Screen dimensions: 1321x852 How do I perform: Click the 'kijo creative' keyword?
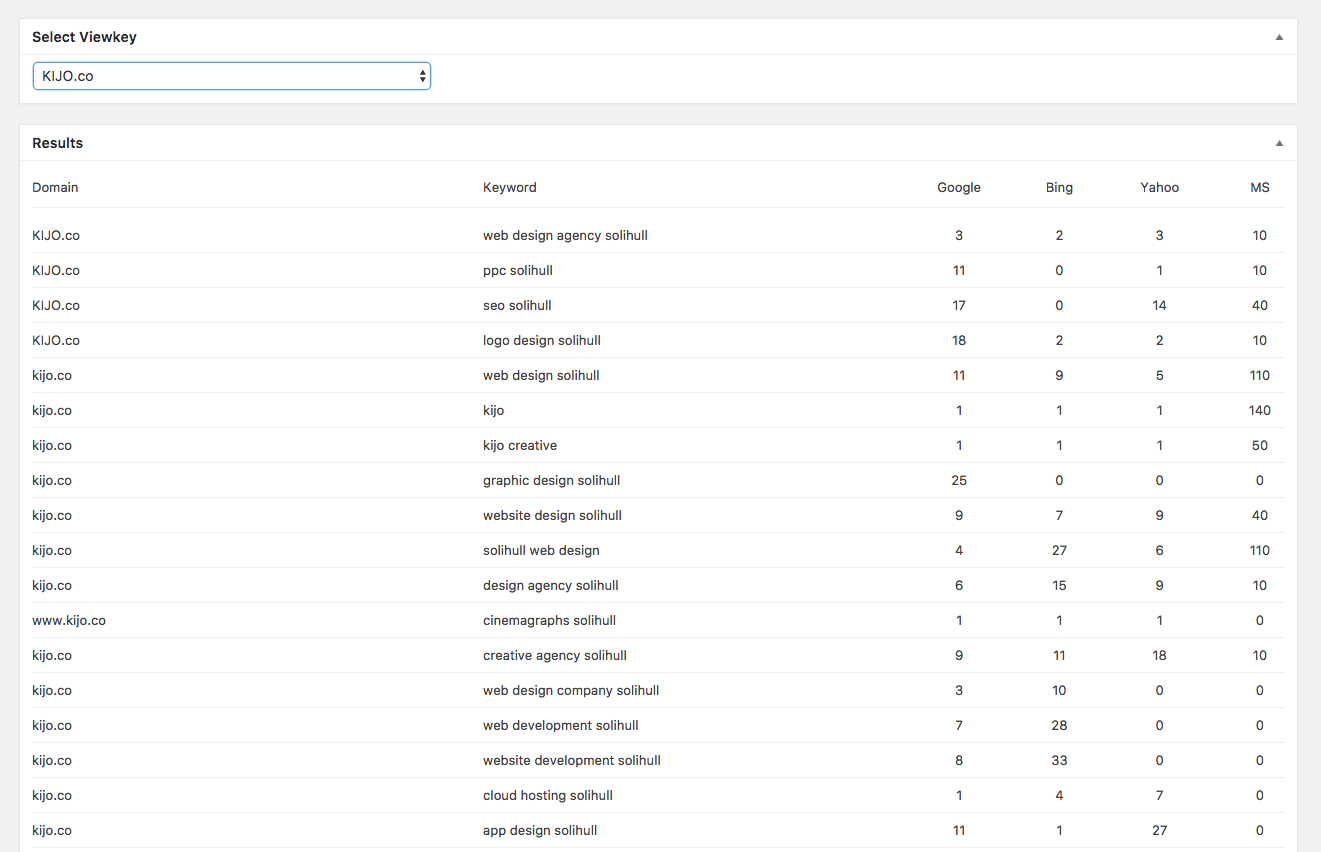[519, 445]
